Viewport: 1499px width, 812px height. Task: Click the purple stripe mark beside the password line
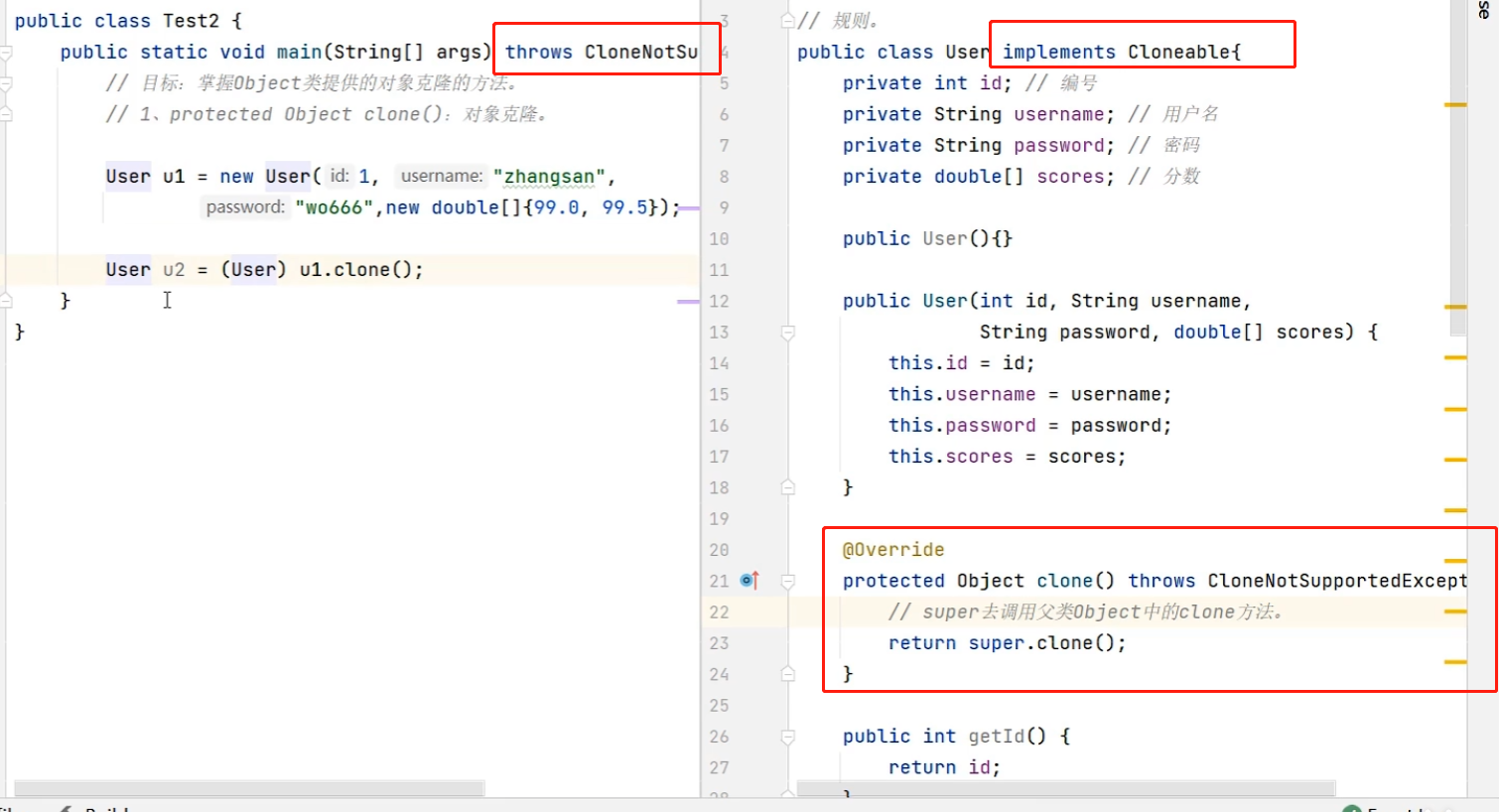(689, 208)
